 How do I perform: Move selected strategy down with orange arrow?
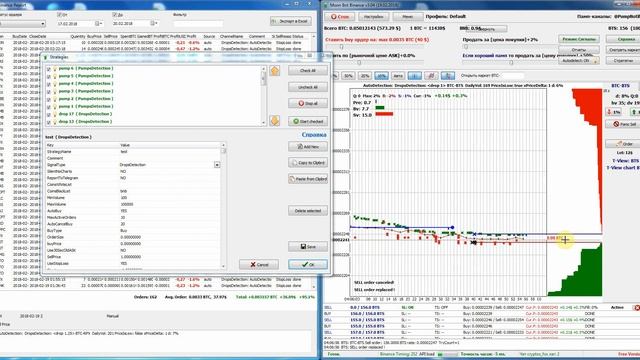(x=275, y=121)
